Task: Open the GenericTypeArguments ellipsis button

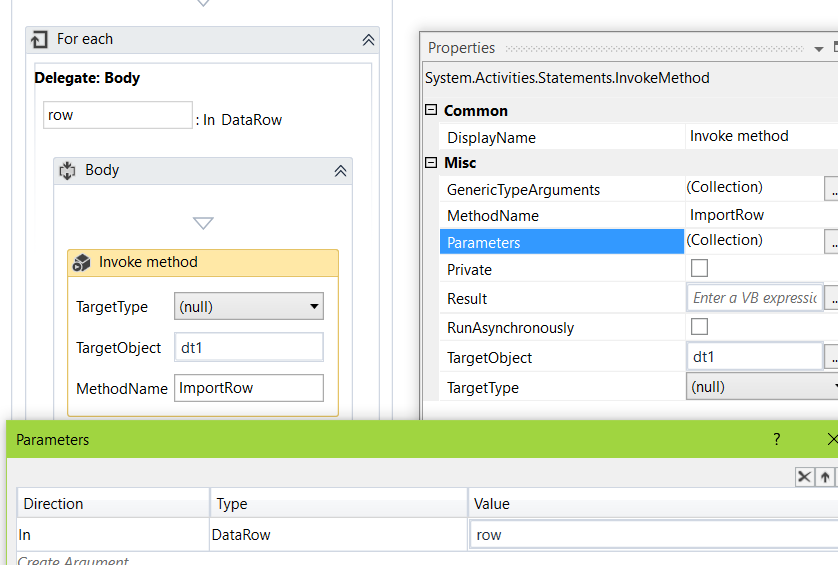Action: click(x=831, y=189)
